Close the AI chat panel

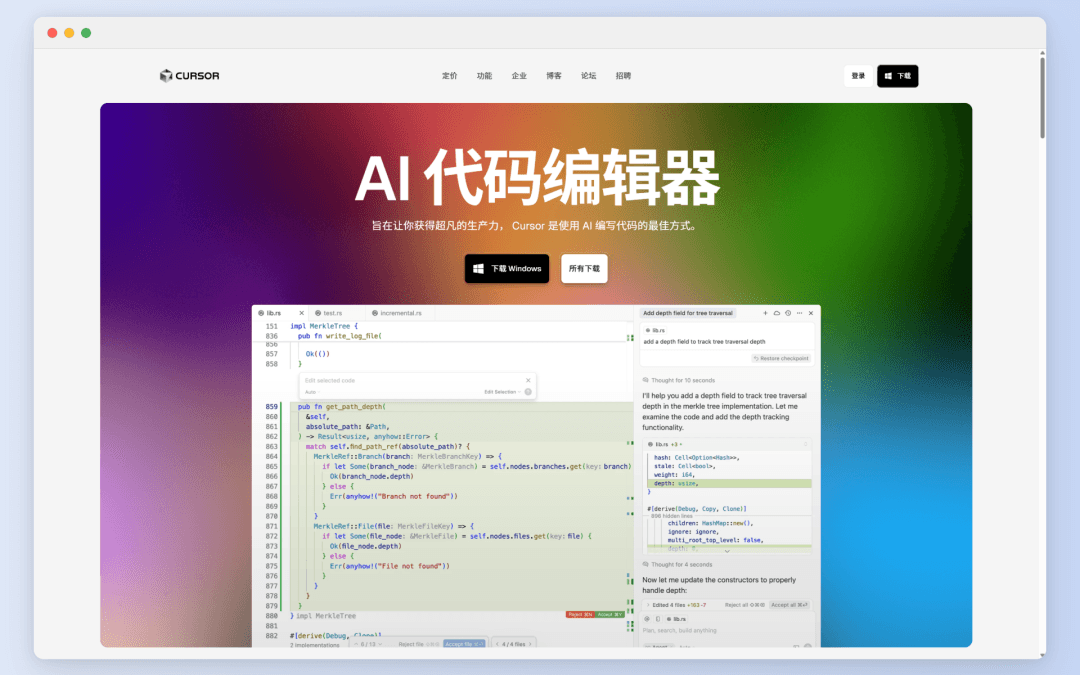click(811, 313)
